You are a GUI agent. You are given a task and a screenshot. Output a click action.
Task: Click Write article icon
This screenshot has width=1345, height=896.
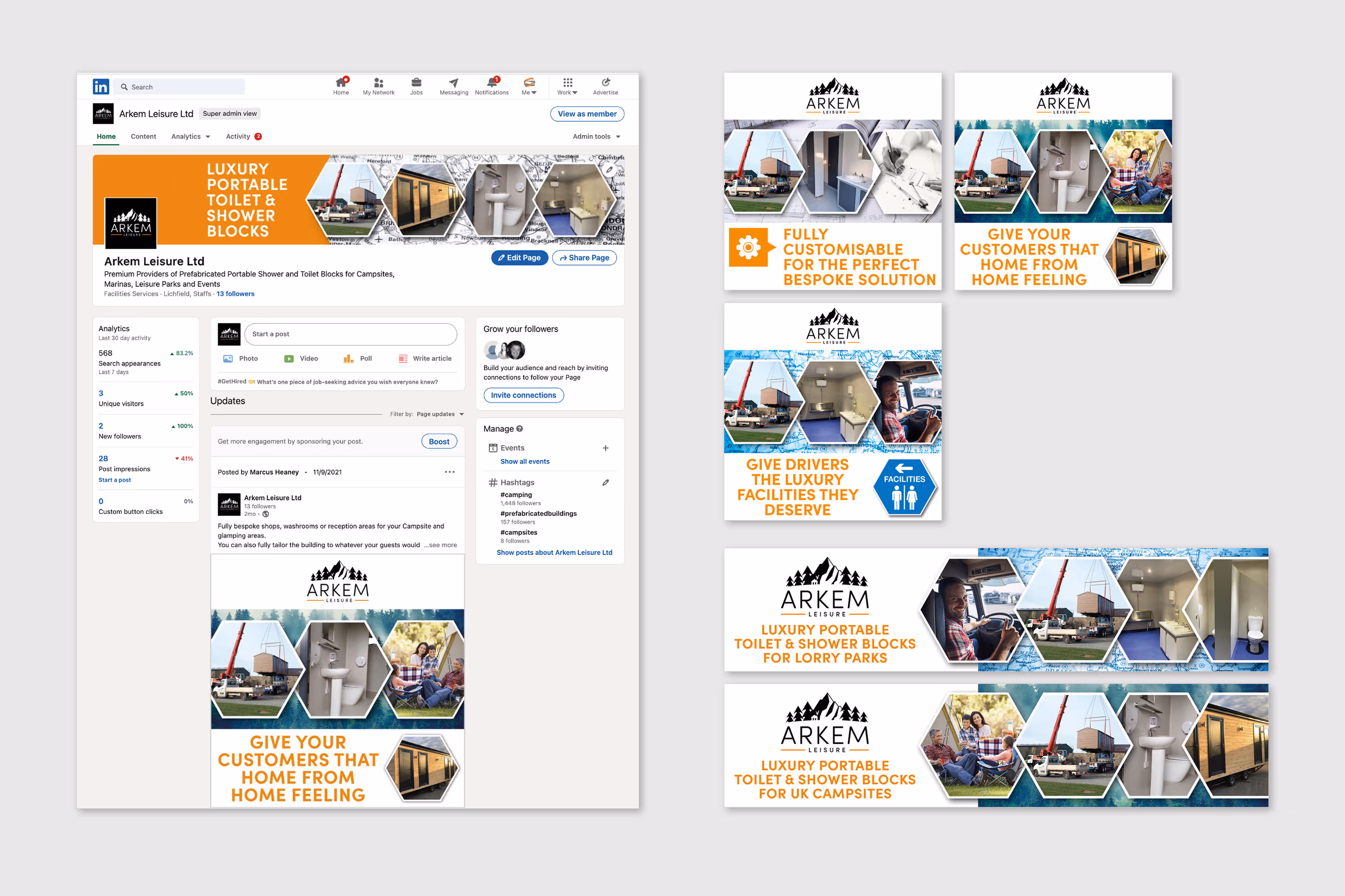coord(403,359)
